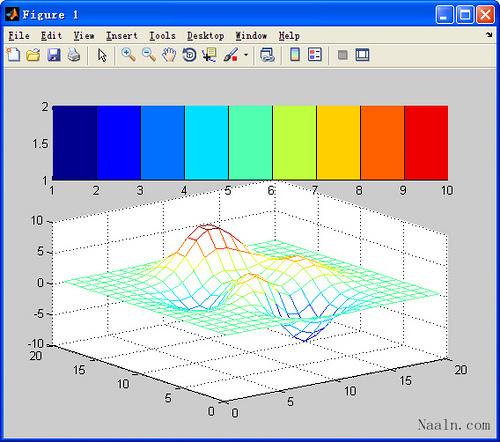Save the figure with floppy disk icon

pyautogui.click(x=54, y=55)
